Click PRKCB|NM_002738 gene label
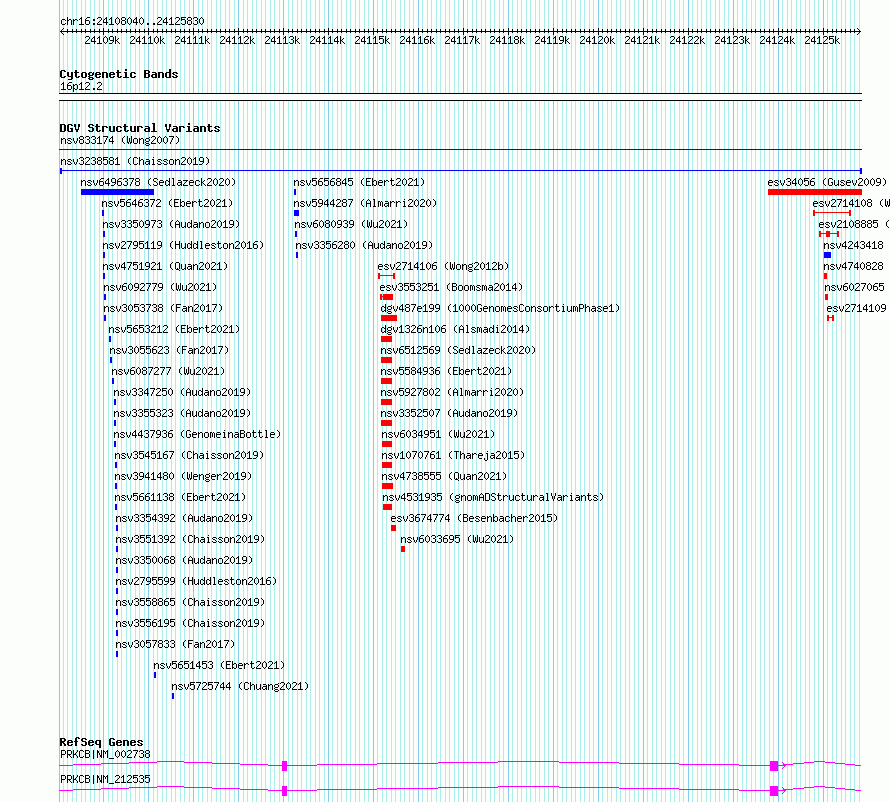The width and height of the screenshot is (890, 802). pos(105,754)
